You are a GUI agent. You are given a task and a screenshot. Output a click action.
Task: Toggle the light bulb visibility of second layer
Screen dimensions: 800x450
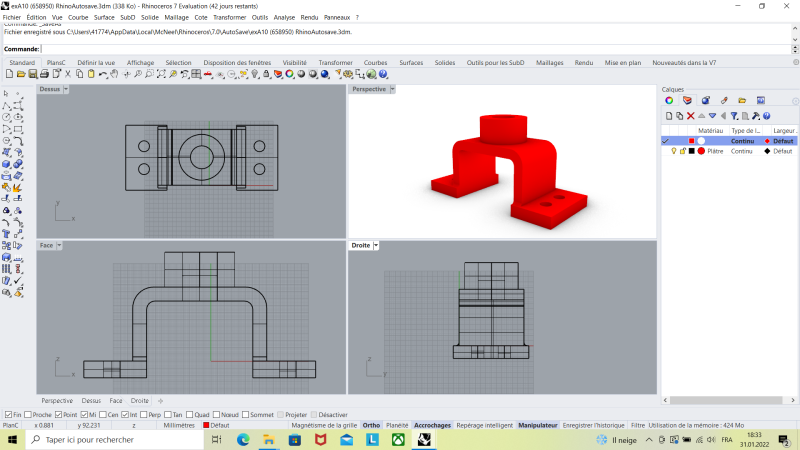[674, 151]
